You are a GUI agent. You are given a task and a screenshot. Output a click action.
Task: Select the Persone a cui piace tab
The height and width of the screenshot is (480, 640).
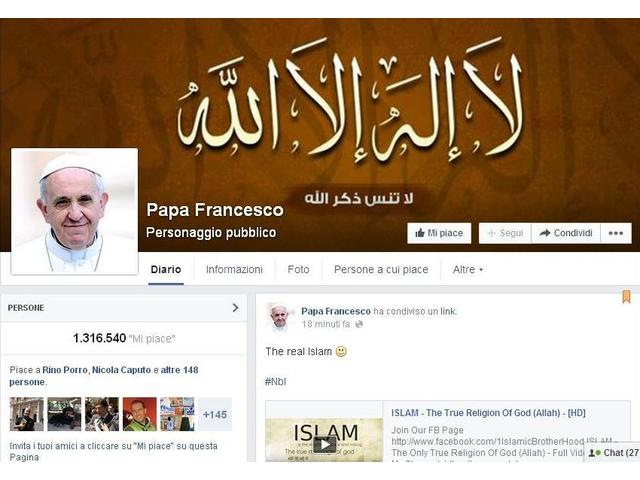(381, 269)
